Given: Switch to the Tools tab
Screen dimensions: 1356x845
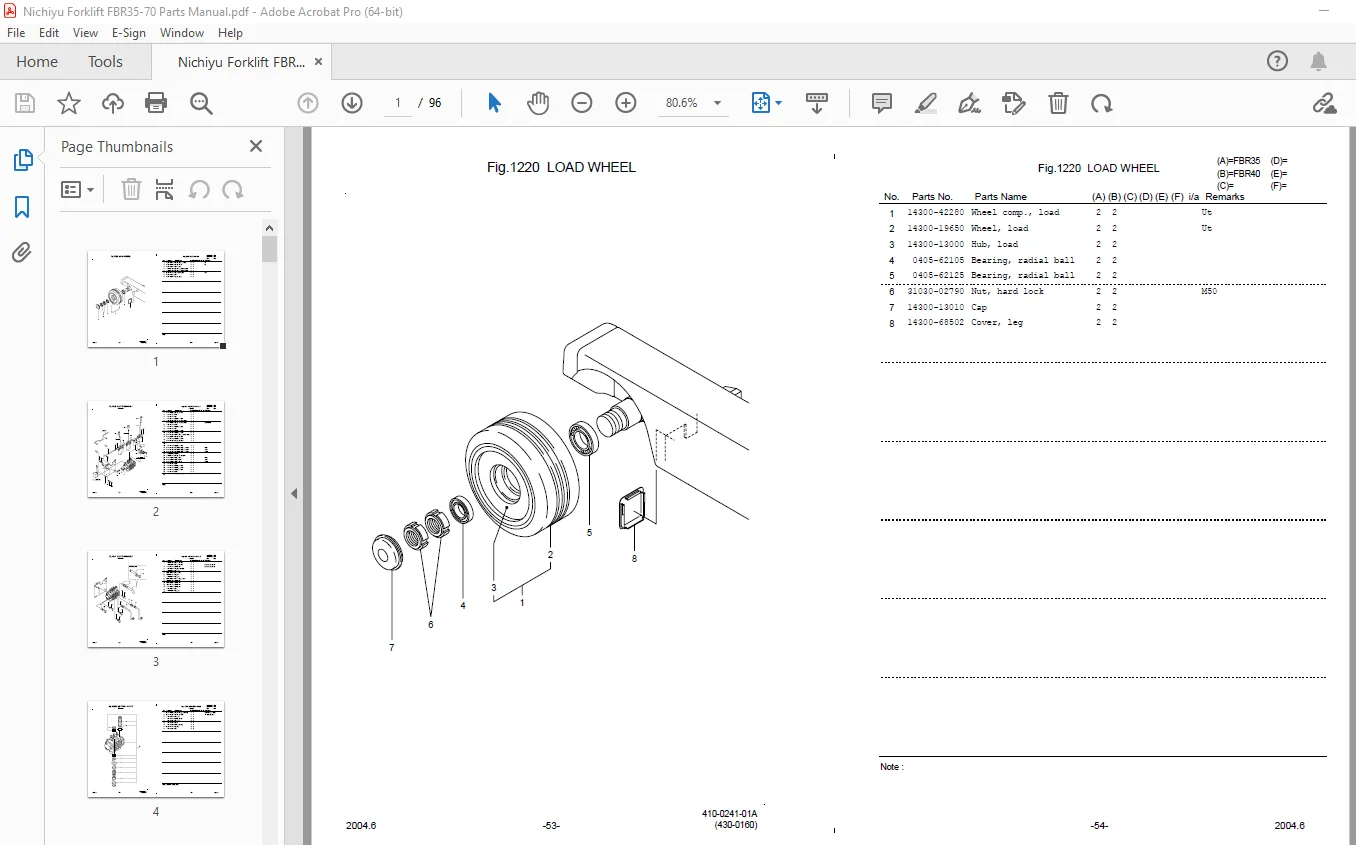Looking at the screenshot, I should pyautogui.click(x=105, y=62).
